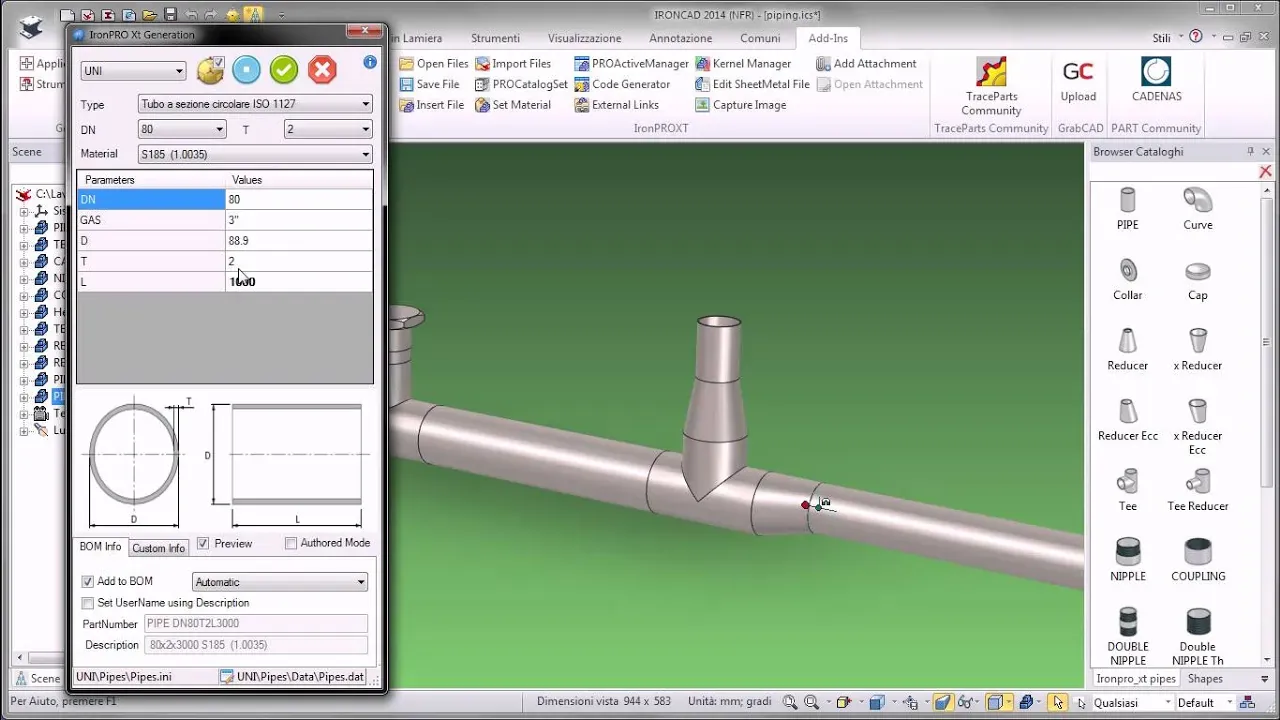
Task: Click Kernel Manager button
Action: tap(743, 64)
